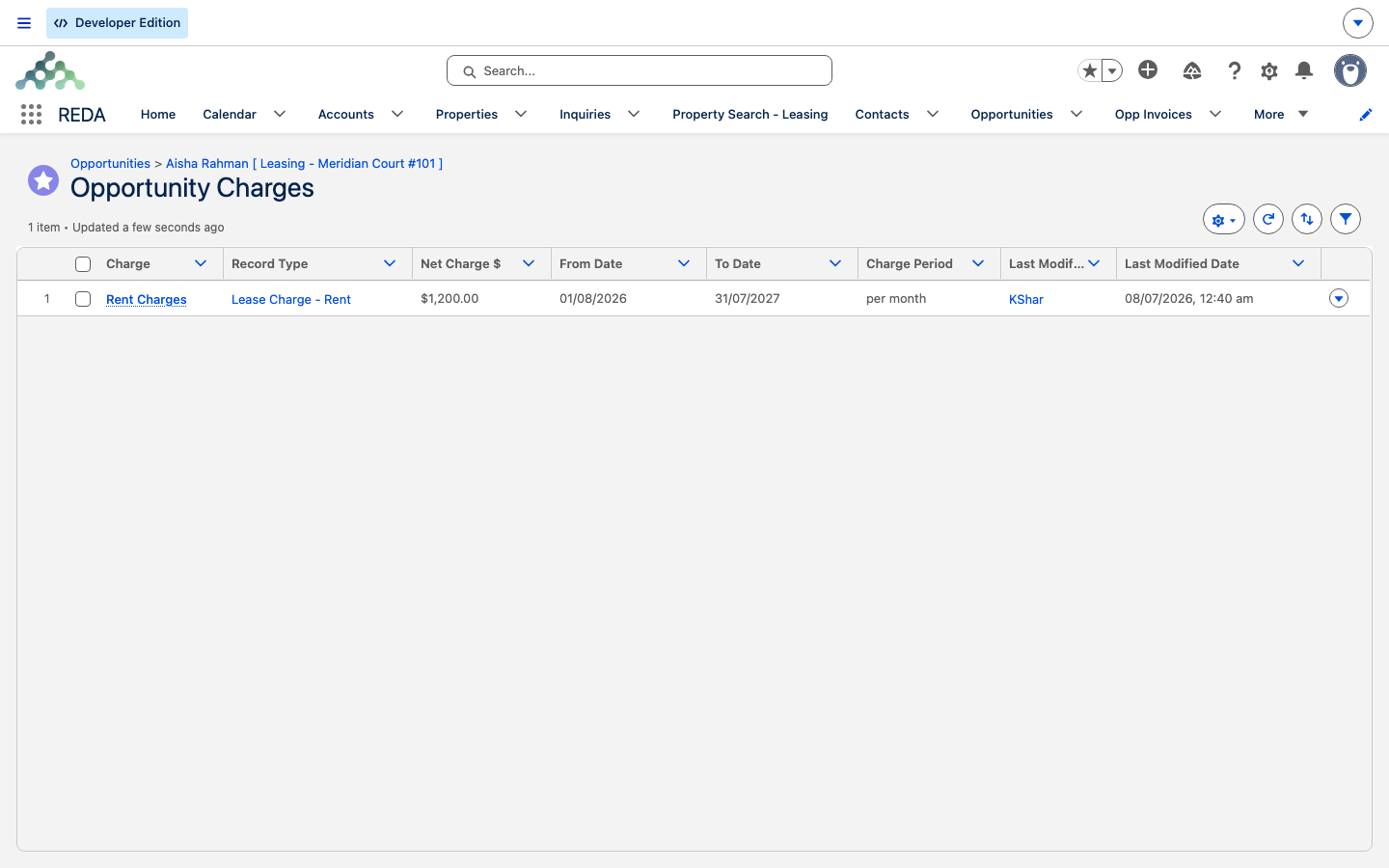Open the Net Charge $ column menu
1389x868 pixels.
[529, 263]
